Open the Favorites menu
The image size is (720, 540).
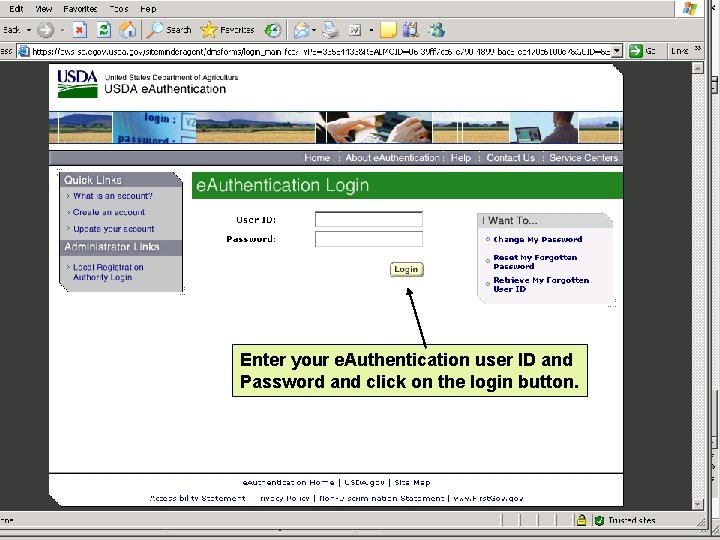tap(80, 9)
